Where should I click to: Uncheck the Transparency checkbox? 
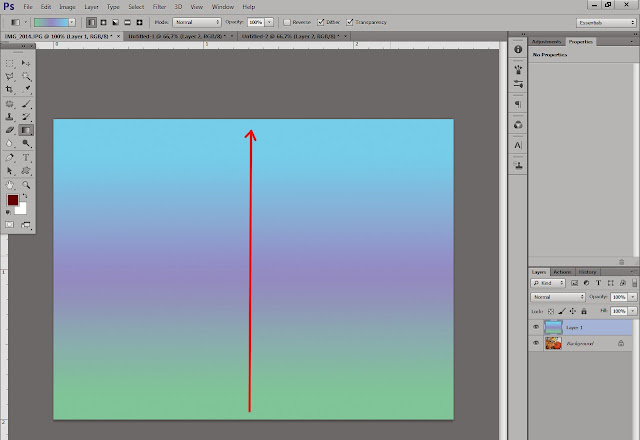350,22
